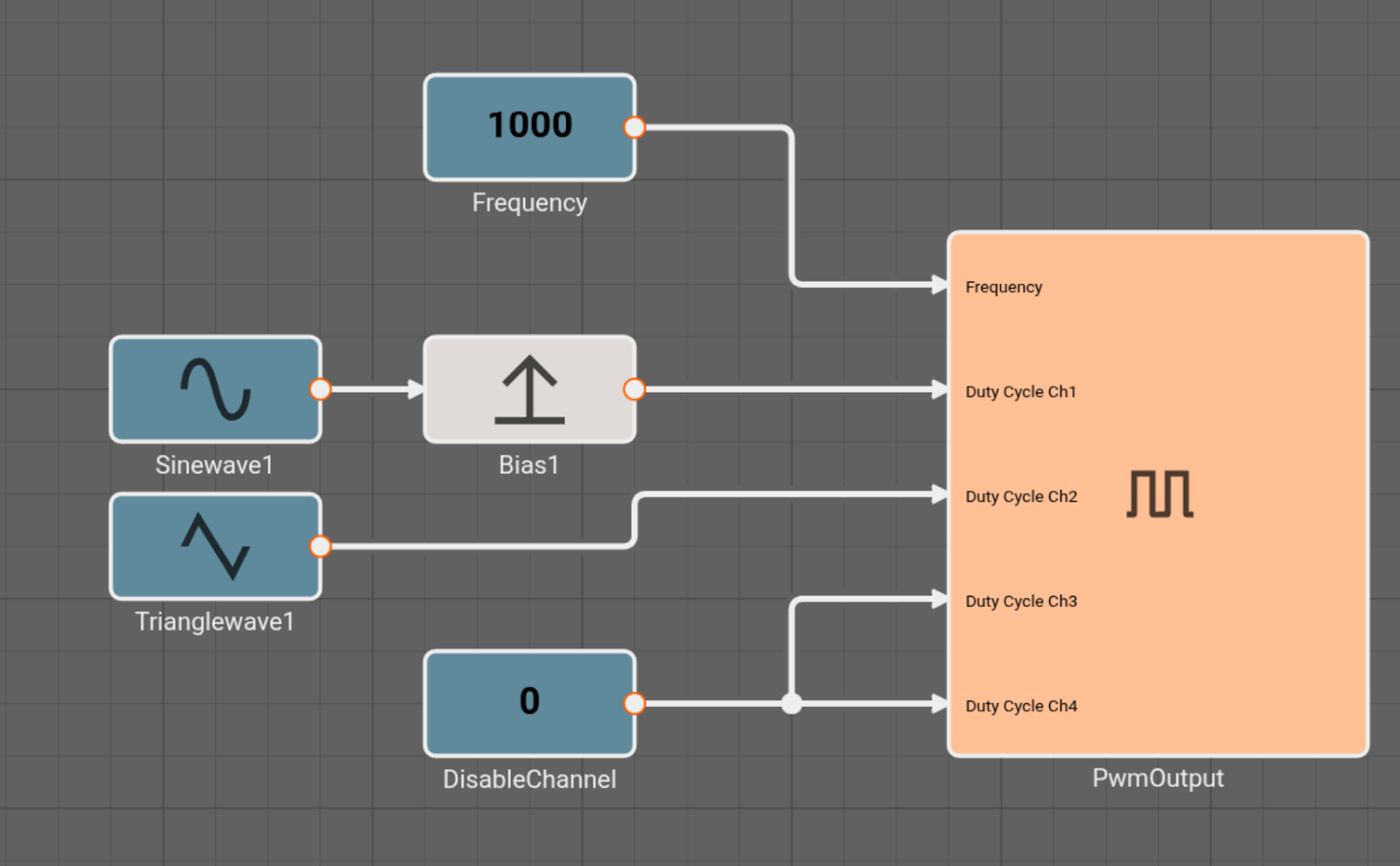Click the Duty Cycle Ch1 input arrow

point(940,389)
